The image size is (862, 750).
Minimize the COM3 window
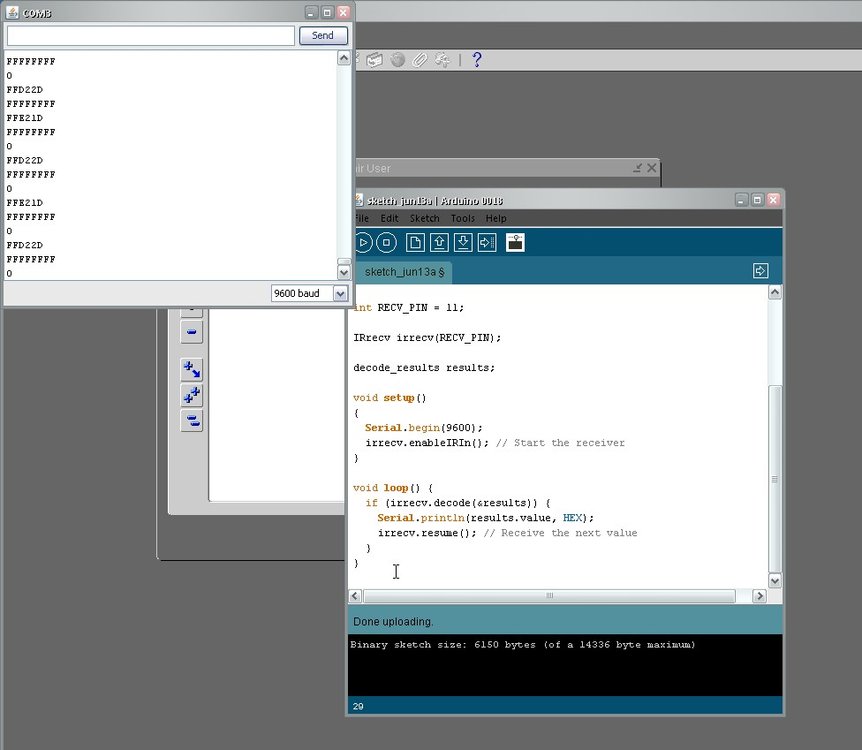[311, 12]
